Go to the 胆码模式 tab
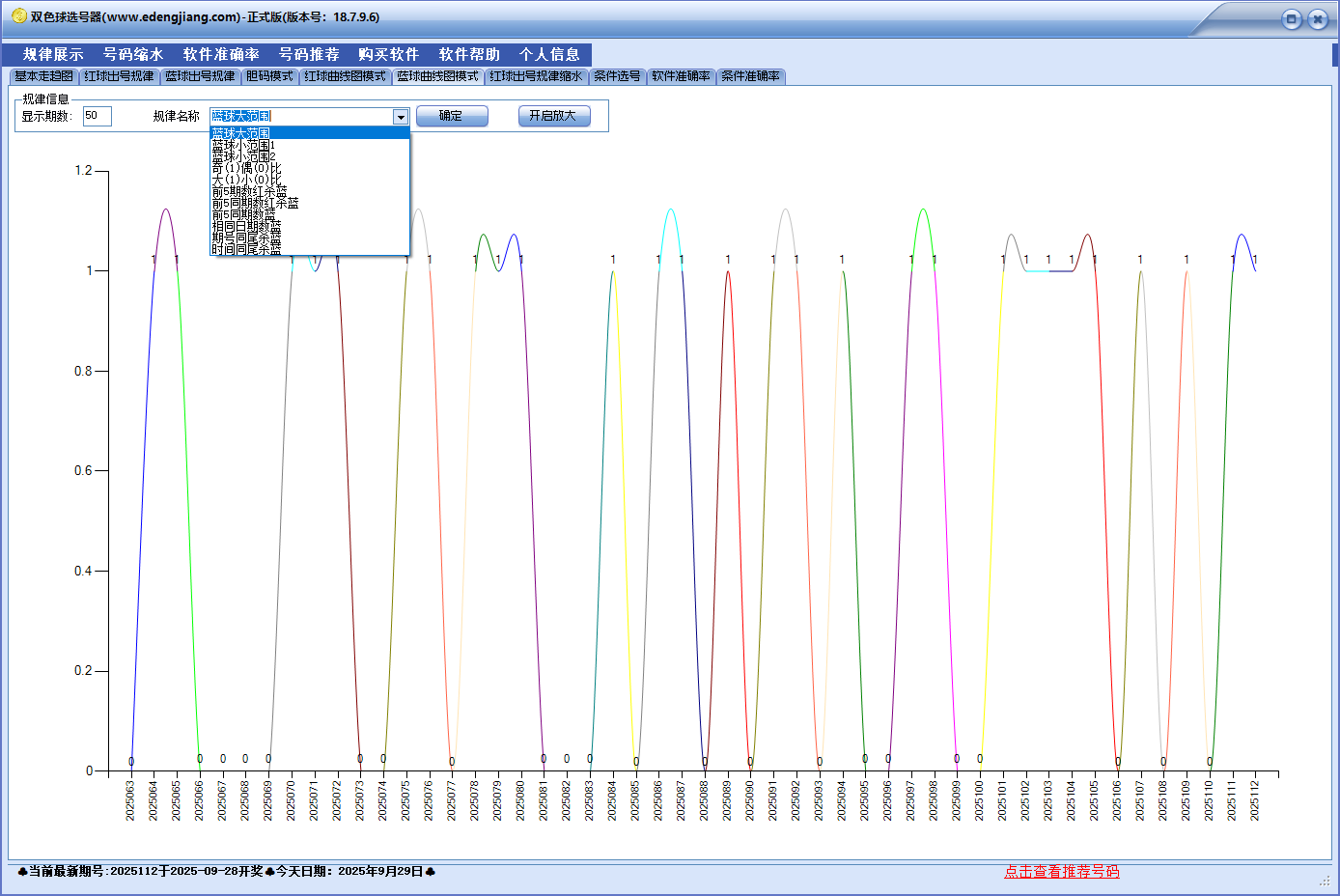Image resolution: width=1340 pixels, height=896 pixels. point(269,76)
